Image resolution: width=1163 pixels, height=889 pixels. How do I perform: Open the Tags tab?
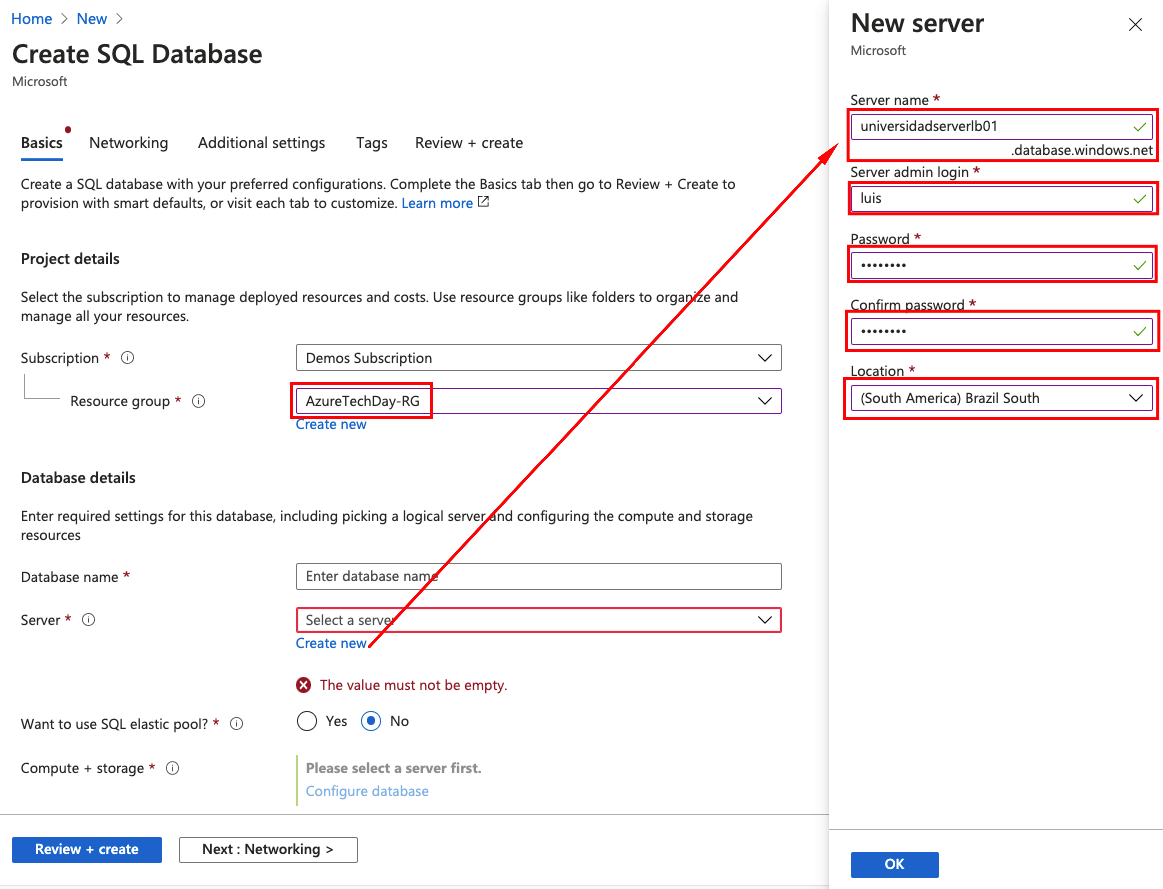[x=371, y=142]
